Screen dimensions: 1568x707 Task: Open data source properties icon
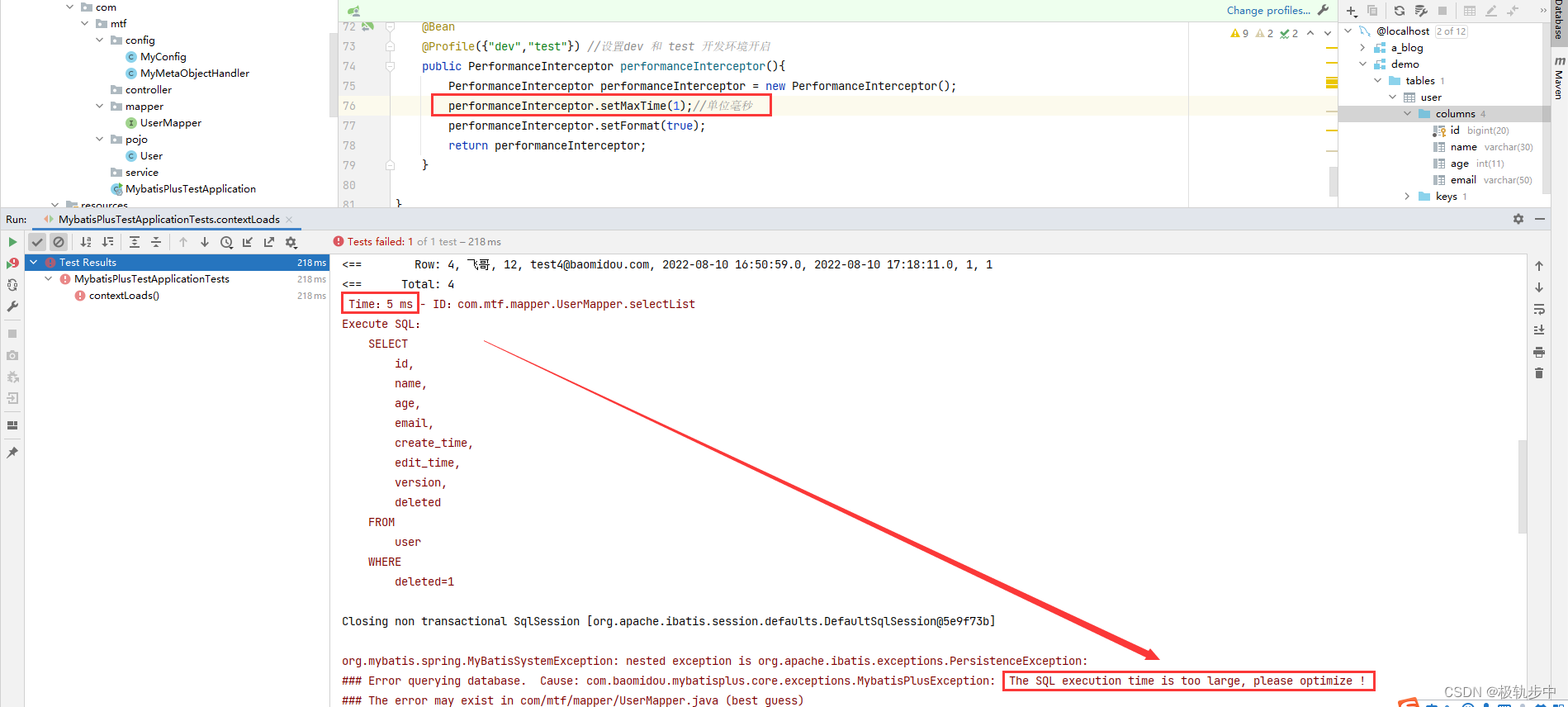(x=1421, y=11)
